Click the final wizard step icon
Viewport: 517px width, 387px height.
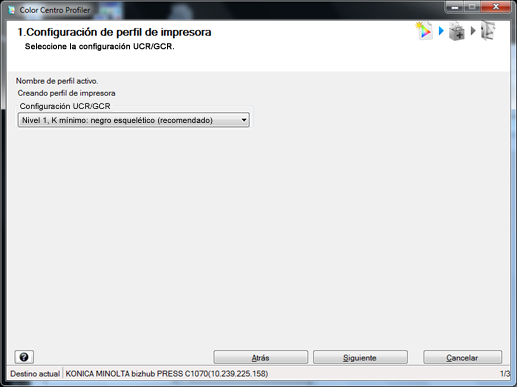pos(488,31)
